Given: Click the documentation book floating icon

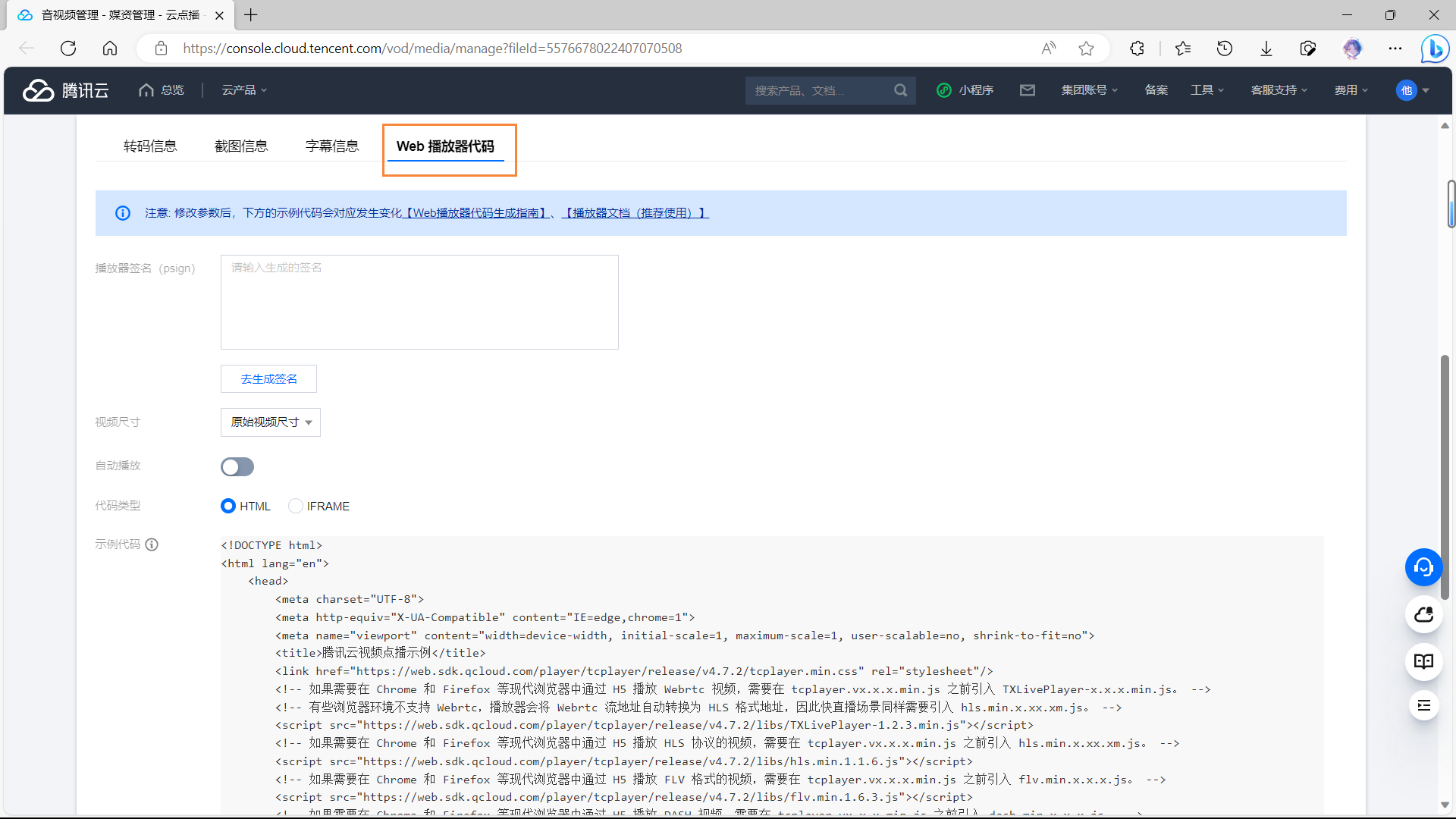Looking at the screenshot, I should coord(1423,661).
